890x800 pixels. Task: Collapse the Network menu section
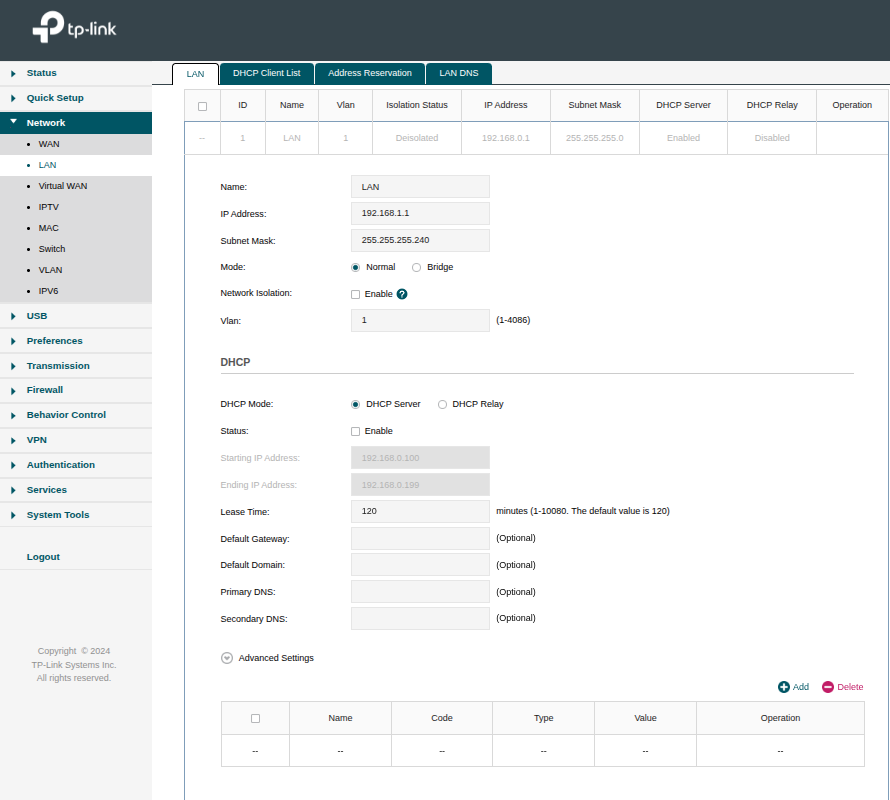tap(76, 123)
